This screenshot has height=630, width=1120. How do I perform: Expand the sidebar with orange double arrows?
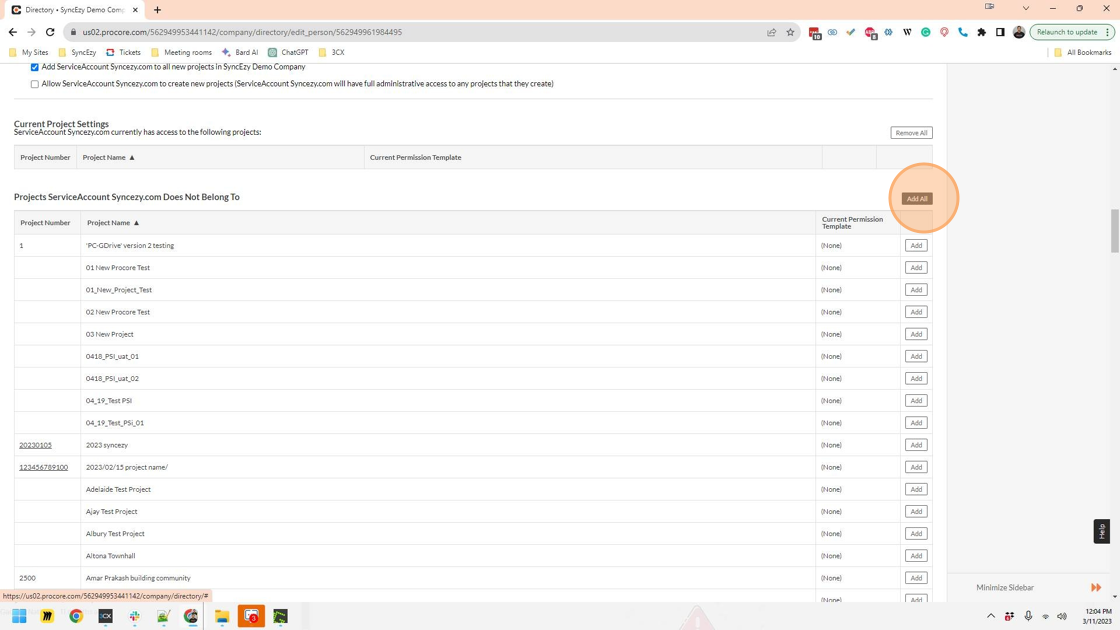[1096, 587]
